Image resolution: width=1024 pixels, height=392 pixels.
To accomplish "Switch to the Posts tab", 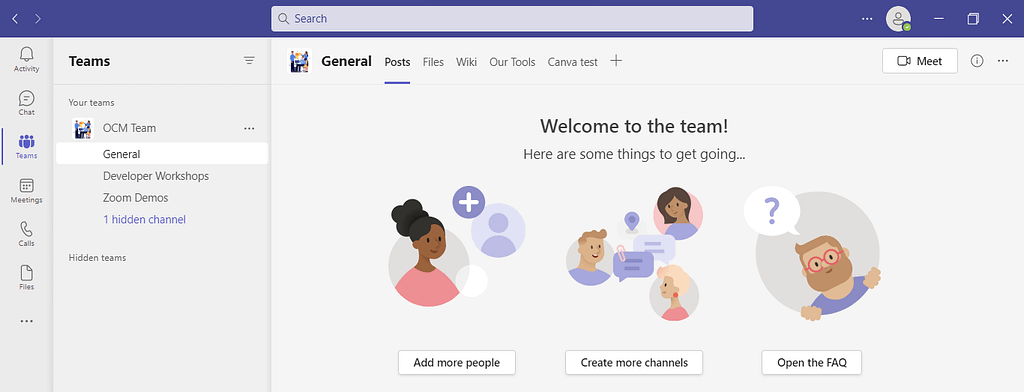I will tap(397, 62).
